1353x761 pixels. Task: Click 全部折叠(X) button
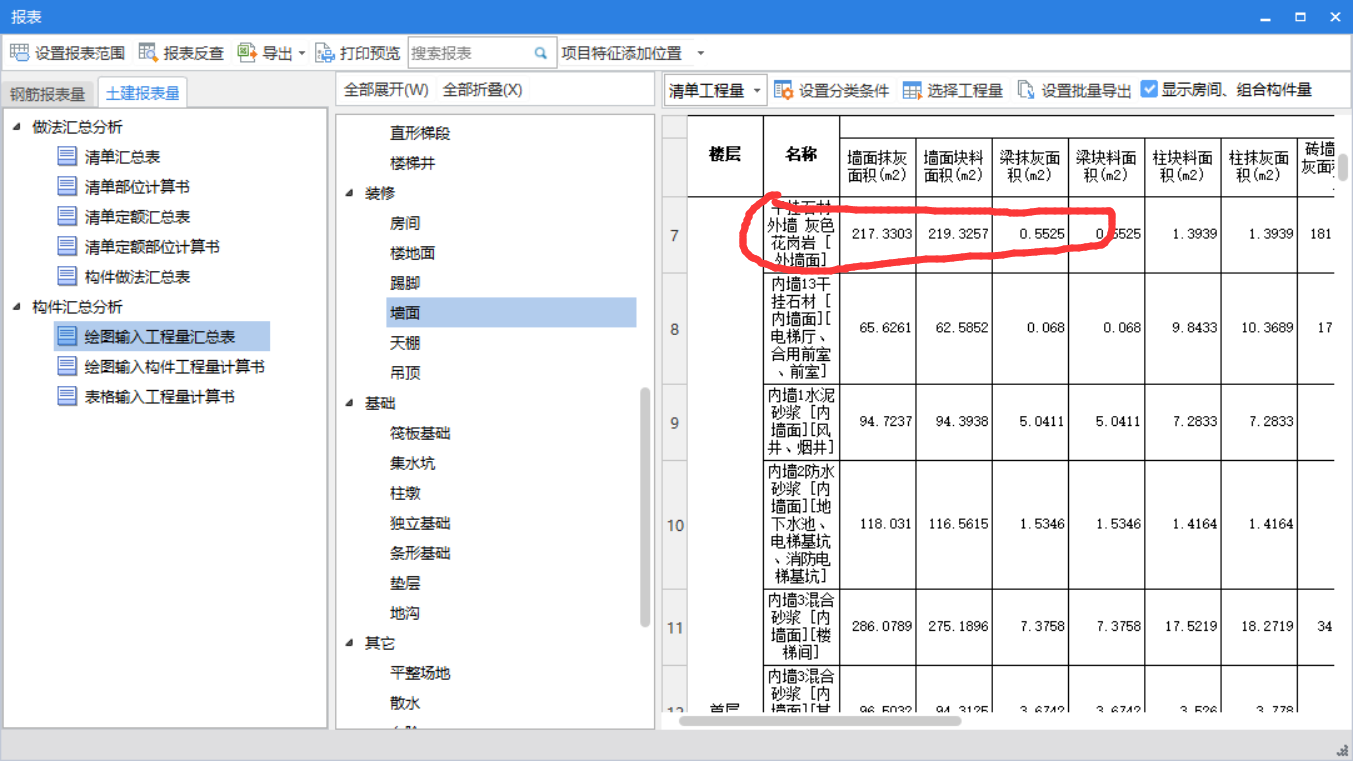(x=482, y=90)
